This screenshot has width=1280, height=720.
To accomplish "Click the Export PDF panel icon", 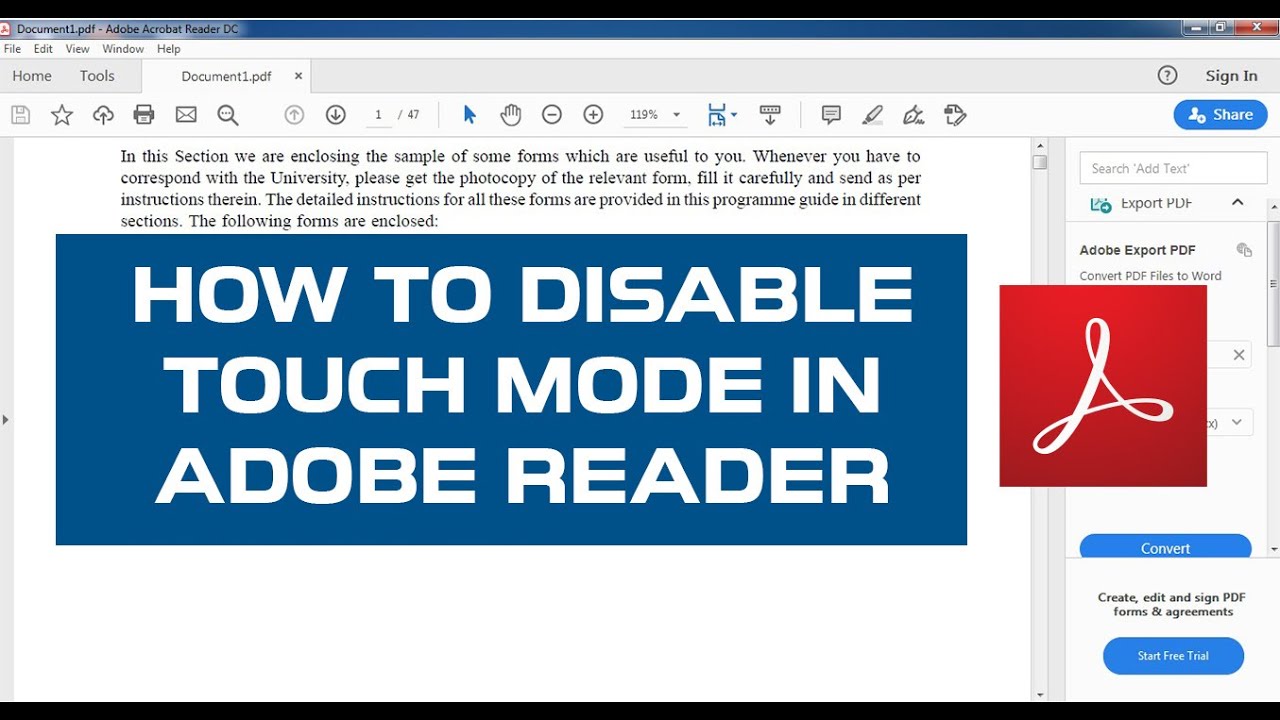I will [x=1101, y=204].
